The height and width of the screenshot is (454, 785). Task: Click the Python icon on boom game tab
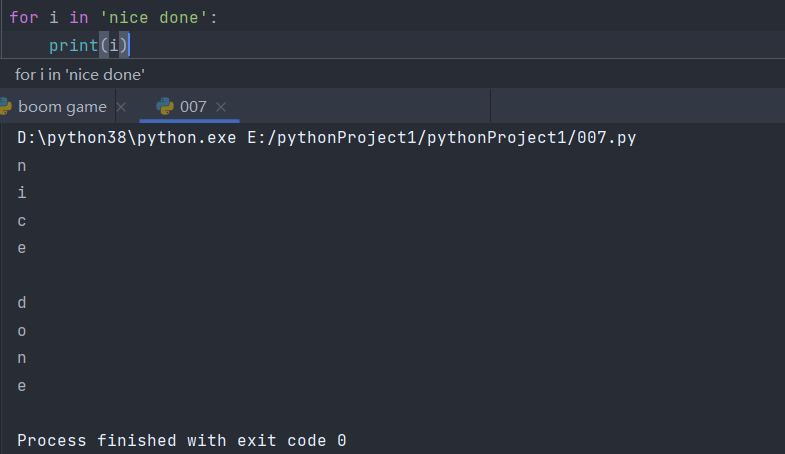[x=5, y=107]
